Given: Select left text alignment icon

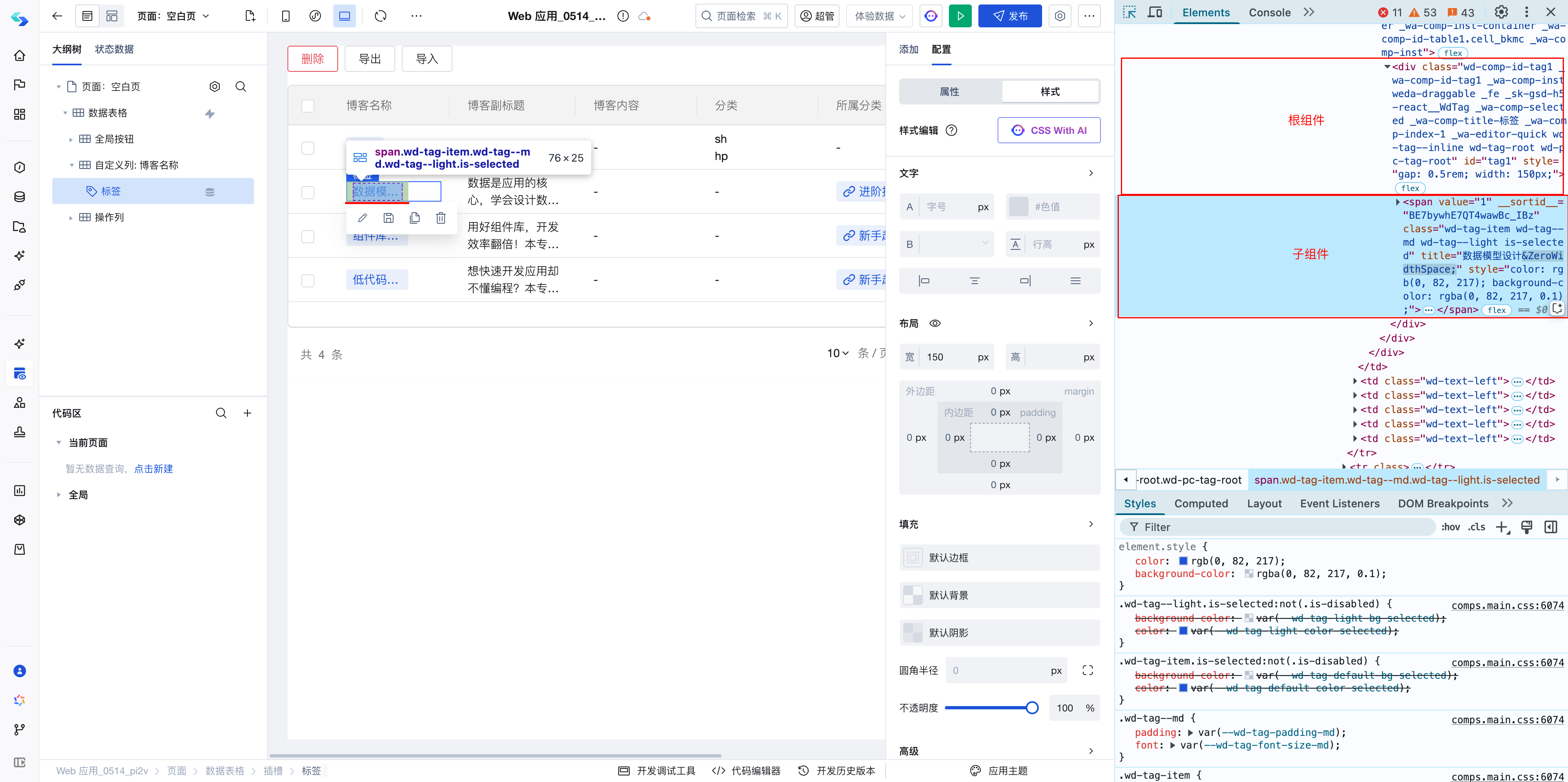Looking at the screenshot, I should [924, 280].
